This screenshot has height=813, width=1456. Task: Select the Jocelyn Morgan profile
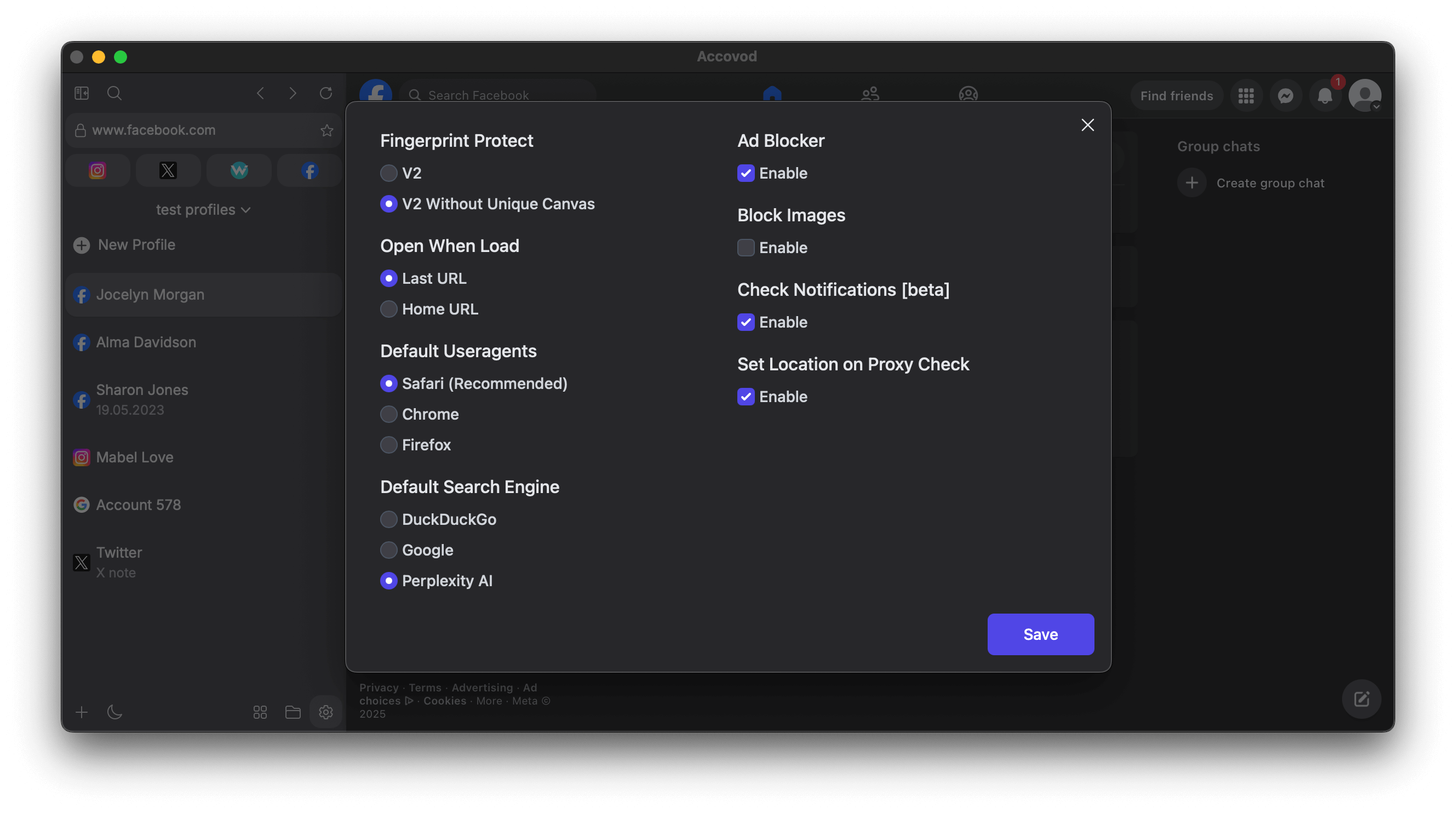pos(150,294)
